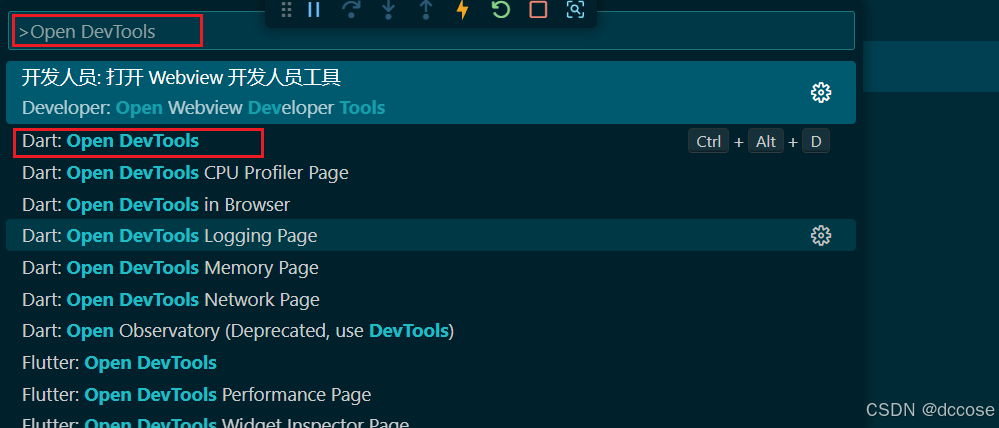The height and width of the screenshot is (428, 999).
Task: Pick Dart: Open DevTools Network Page
Action: click(431, 299)
